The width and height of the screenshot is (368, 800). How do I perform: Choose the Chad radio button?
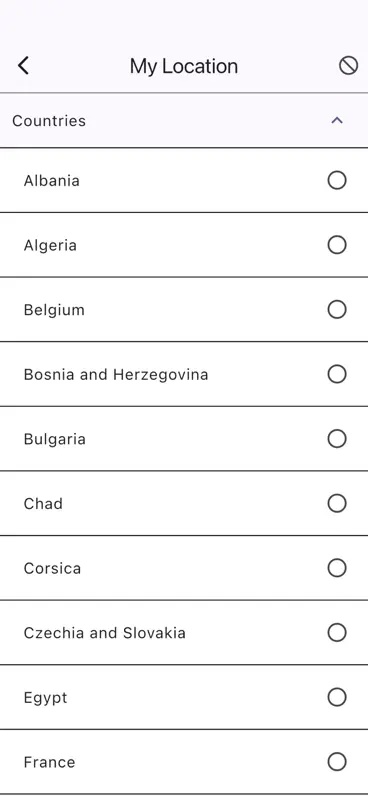coord(337,504)
